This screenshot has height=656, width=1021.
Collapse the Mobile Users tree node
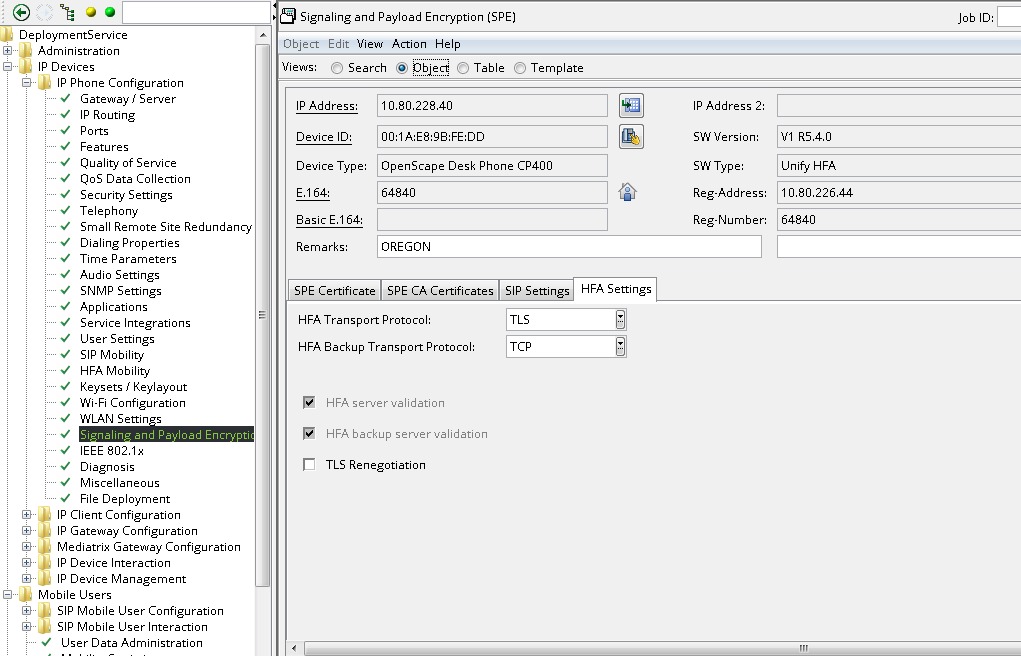7,595
